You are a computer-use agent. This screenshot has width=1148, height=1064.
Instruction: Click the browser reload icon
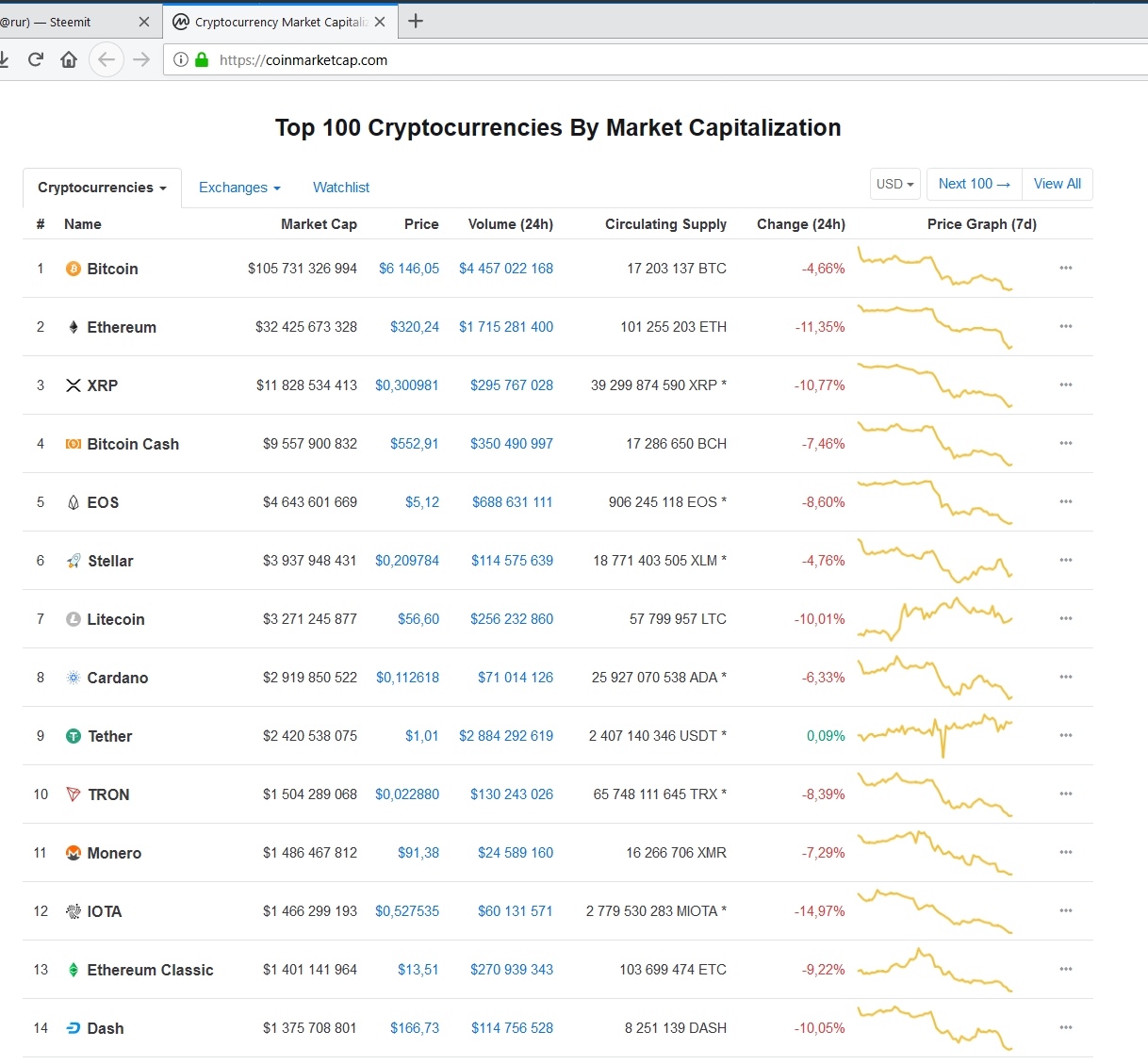(36, 59)
